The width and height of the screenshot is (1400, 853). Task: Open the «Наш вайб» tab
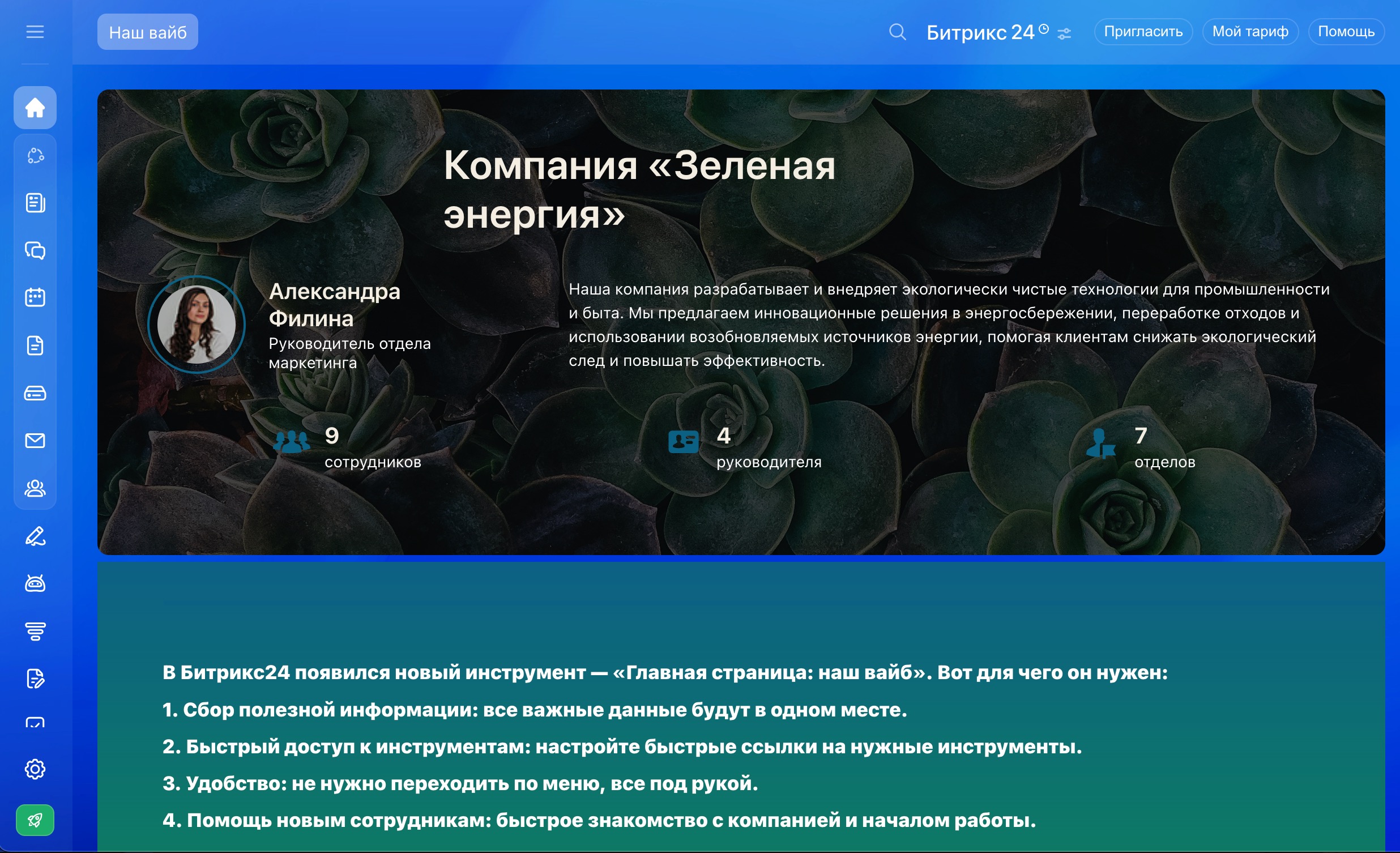[x=148, y=32]
